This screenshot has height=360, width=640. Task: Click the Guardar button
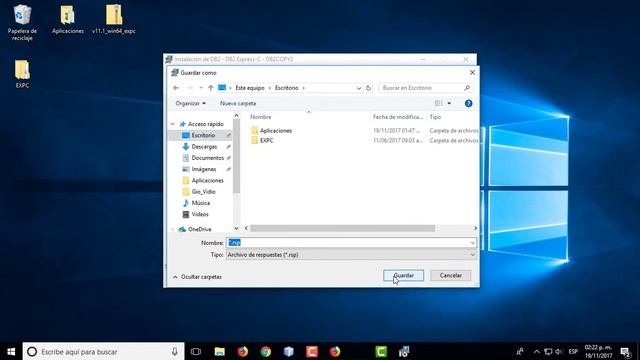click(x=403, y=276)
